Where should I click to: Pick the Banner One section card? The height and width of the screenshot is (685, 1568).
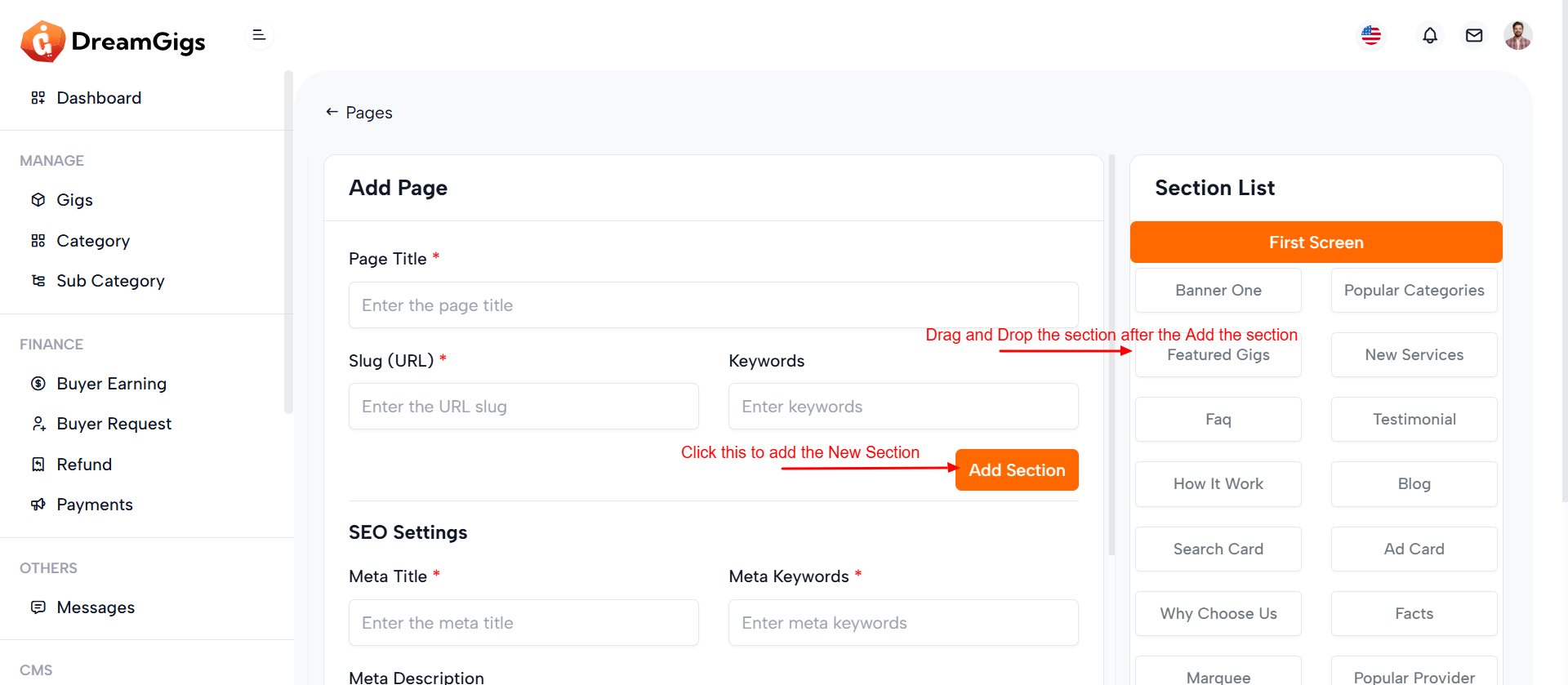pyautogui.click(x=1218, y=291)
